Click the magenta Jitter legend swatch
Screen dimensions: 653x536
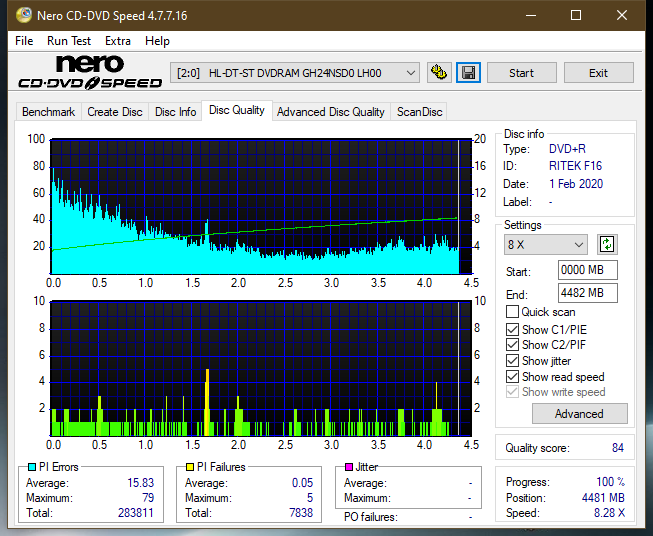pyautogui.click(x=349, y=467)
